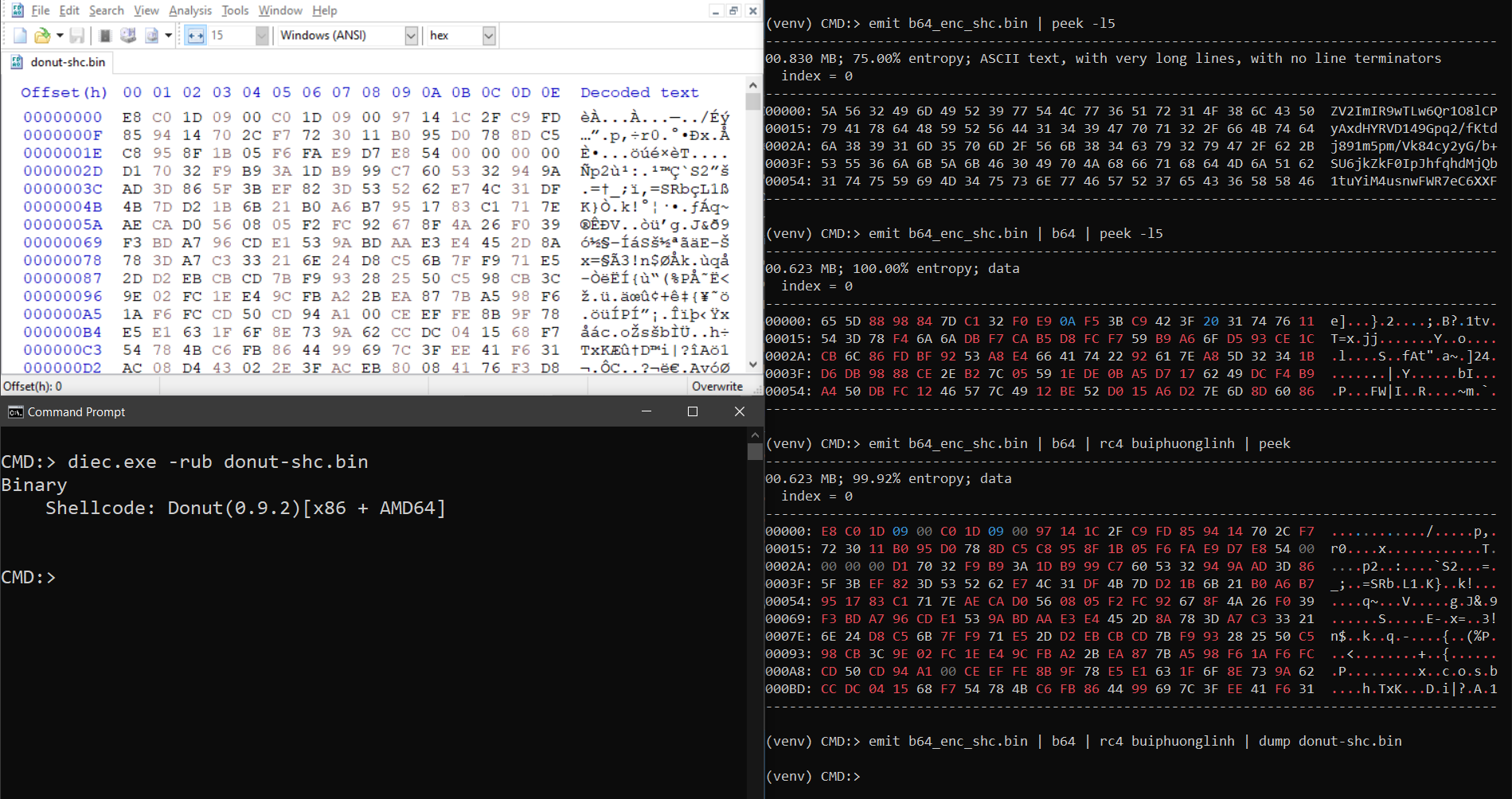Screen dimensions: 1512x799
Task: Open the Window menu
Action: (x=280, y=10)
